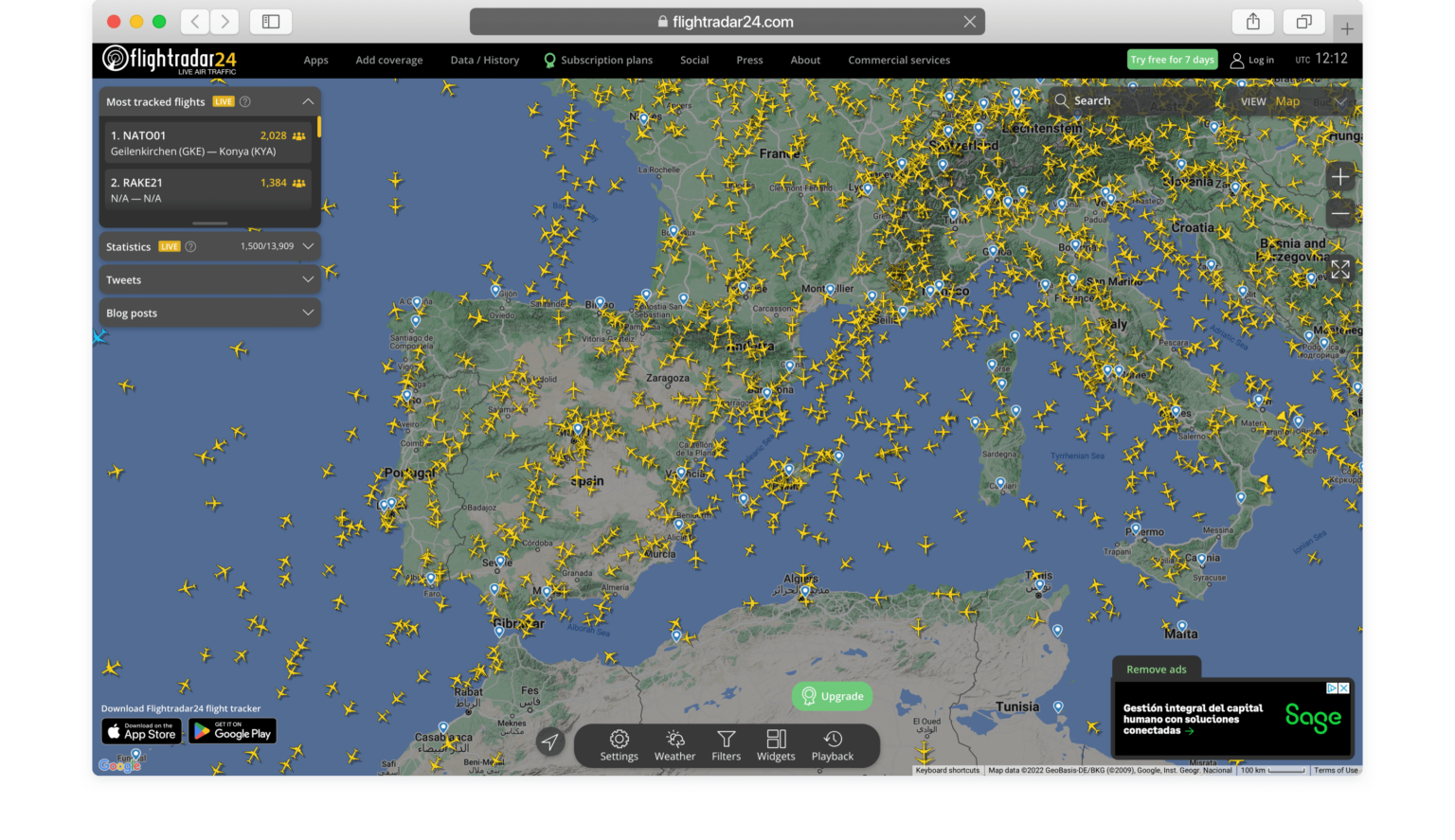Open Playback to replay past air traffic
This screenshot has height=840, width=1455.
(833, 746)
